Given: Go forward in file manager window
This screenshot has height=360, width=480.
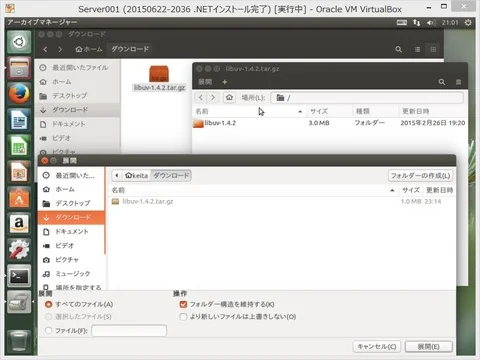Looking at the screenshot, I should [x=60, y=49].
